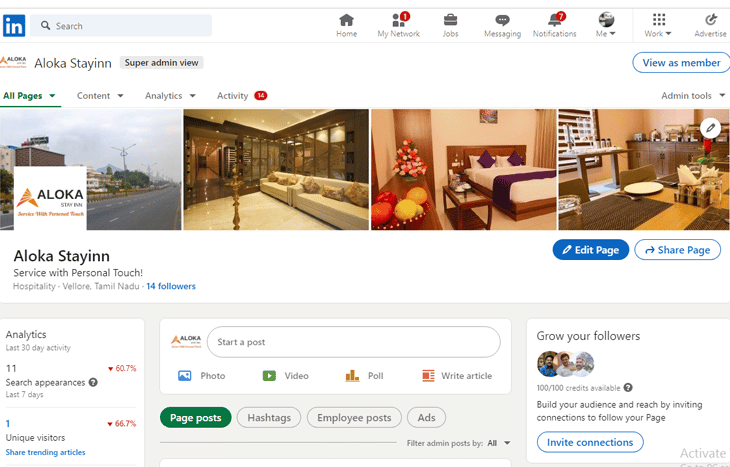The image size is (730, 467).
Task: Click the Activity 14 notification badge
Action: click(261, 95)
